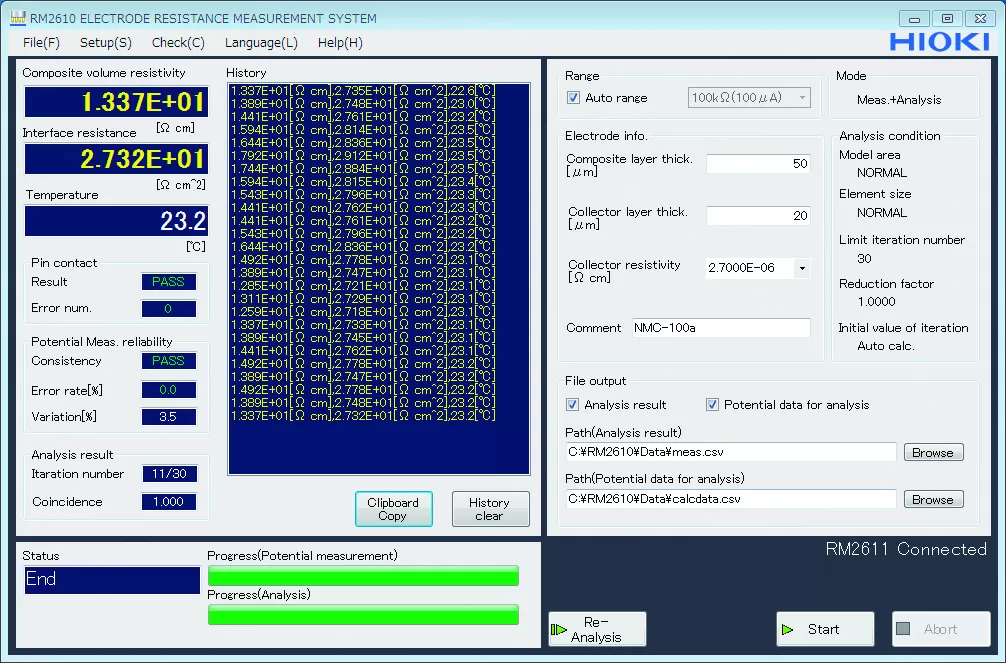Click the Comment field containing NMC-100a
Viewport: 1006px width, 663px height.
coord(720,328)
